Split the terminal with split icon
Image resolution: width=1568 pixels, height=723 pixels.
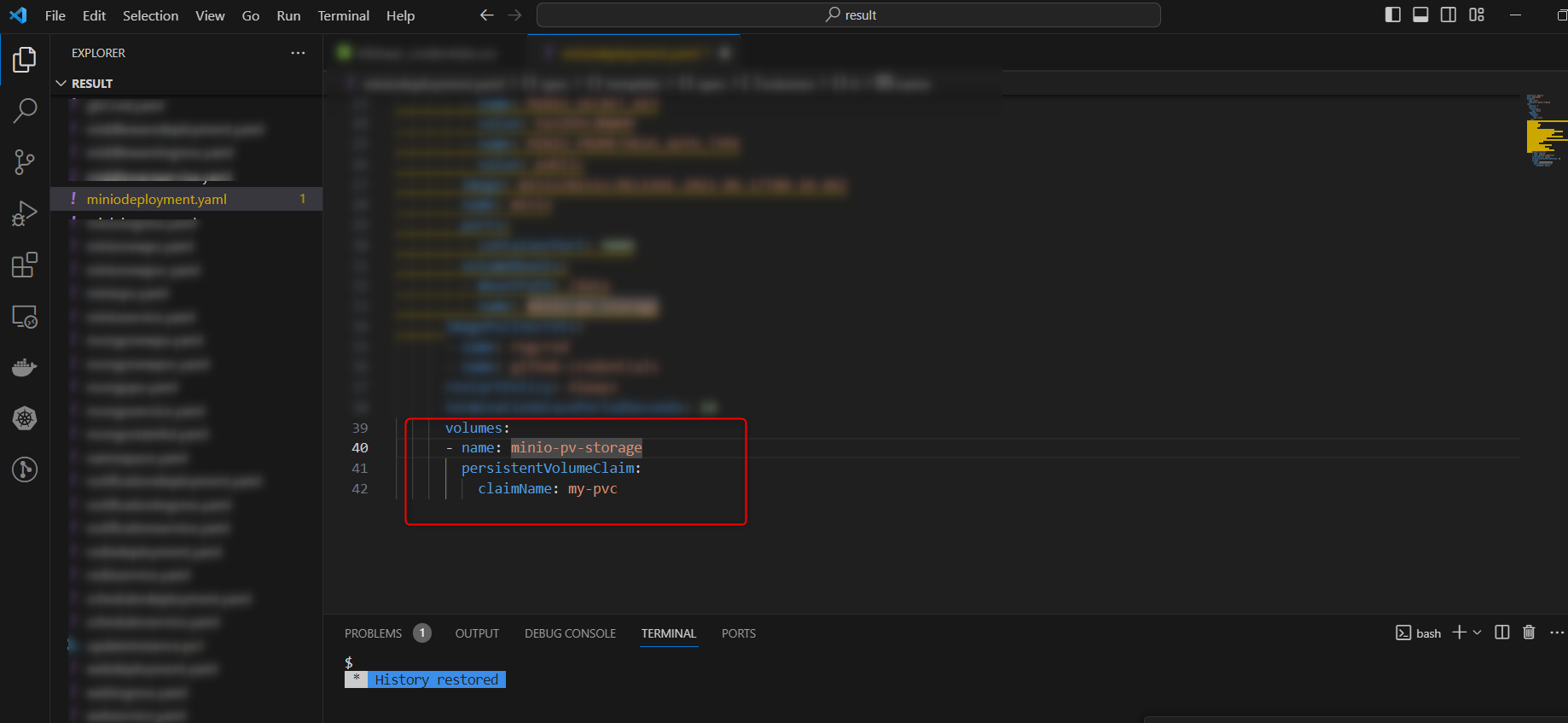click(1502, 633)
